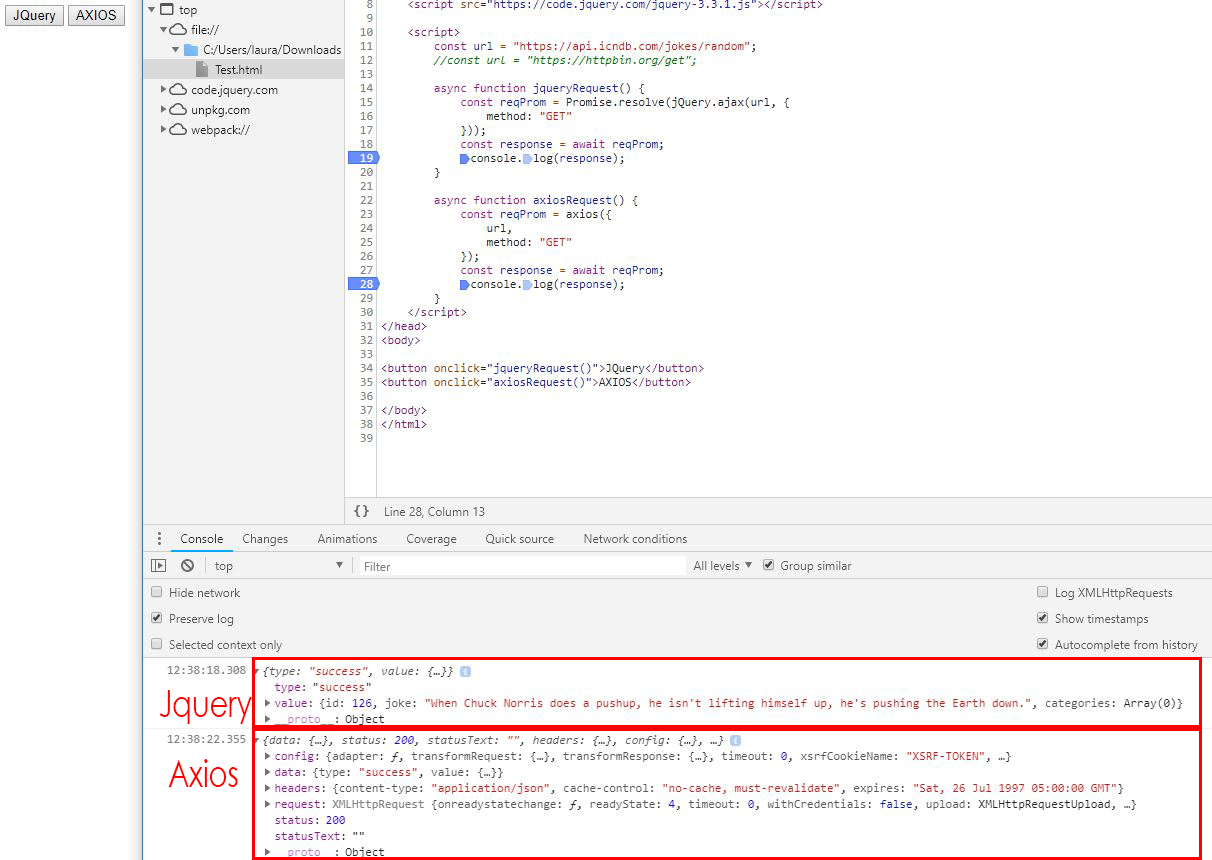Image resolution: width=1212 pixels, height=860 pixels.
Task: Expand the config property in Axios response
Action: (267, 756)
